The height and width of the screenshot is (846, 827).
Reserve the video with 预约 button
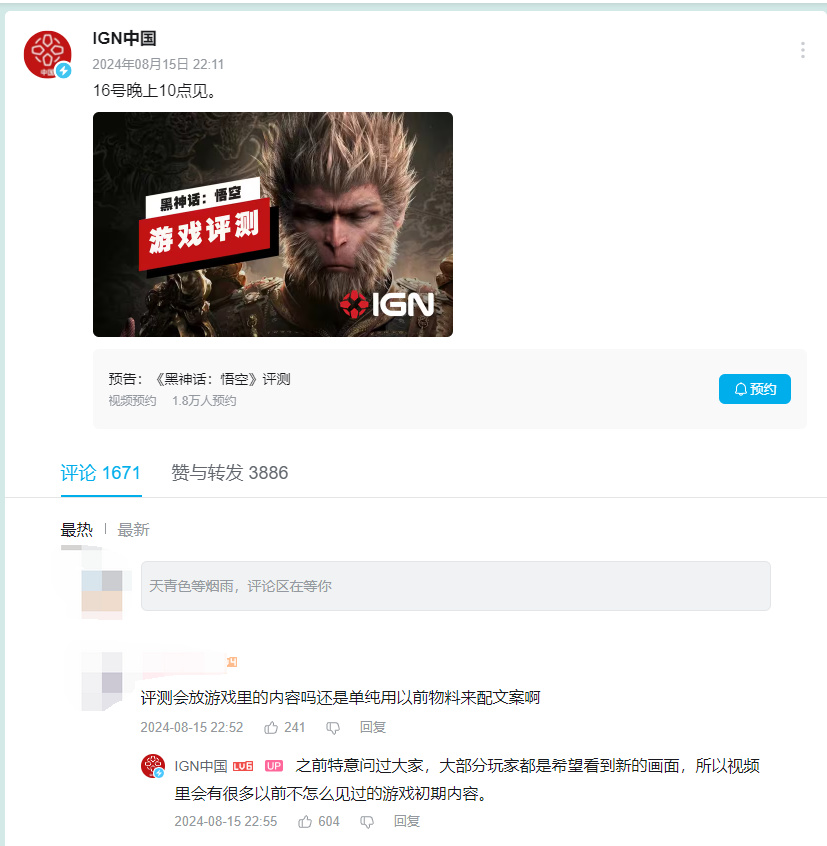coord(755,389)
